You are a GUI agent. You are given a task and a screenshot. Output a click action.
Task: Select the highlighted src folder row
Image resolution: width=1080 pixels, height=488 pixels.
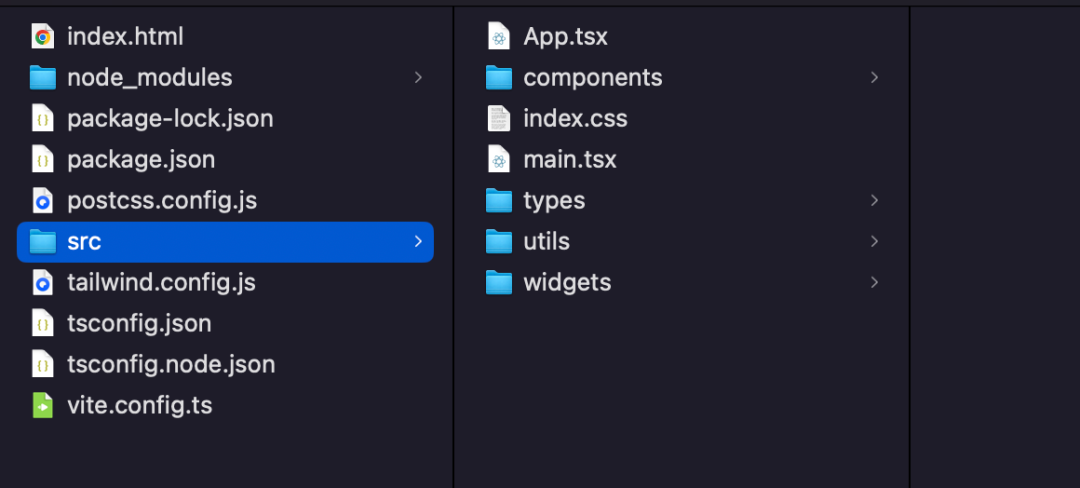tap(225, 242)
